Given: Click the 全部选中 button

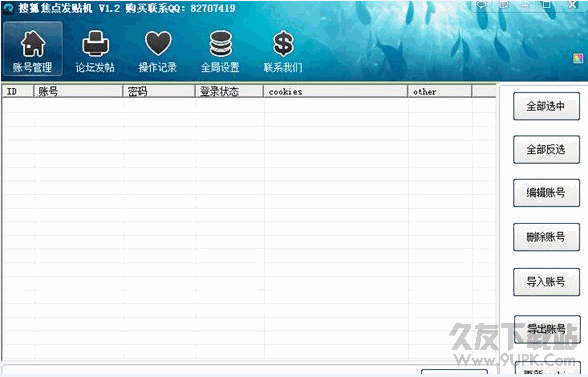Looking at the screenshot, I should pyautogui.click(x=546, y=106).
